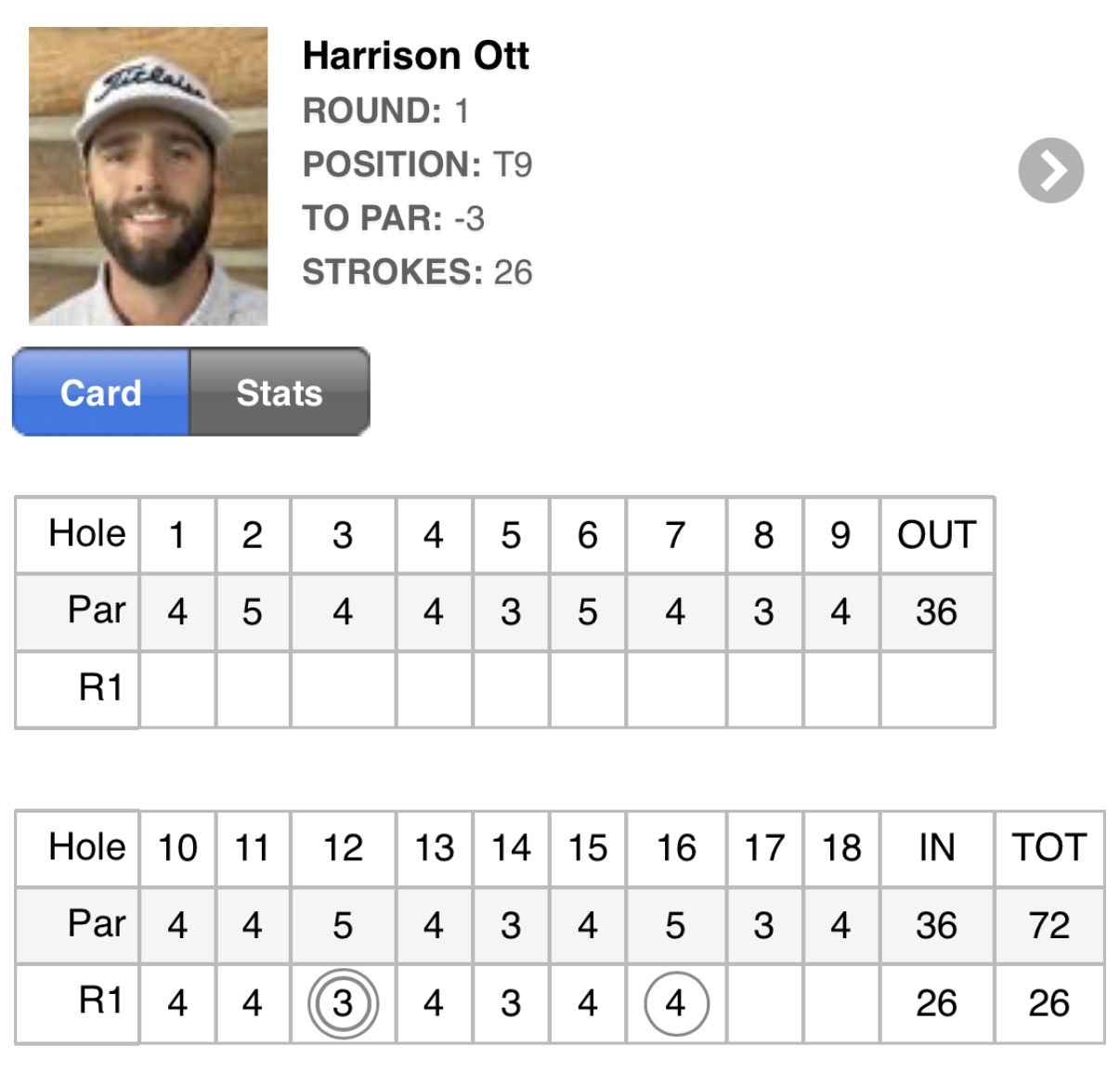Image resolution: width=1120 pixels, height=1085 pixels.
Task: Select the hole 16 header cell
Action: tap(676, 847)
